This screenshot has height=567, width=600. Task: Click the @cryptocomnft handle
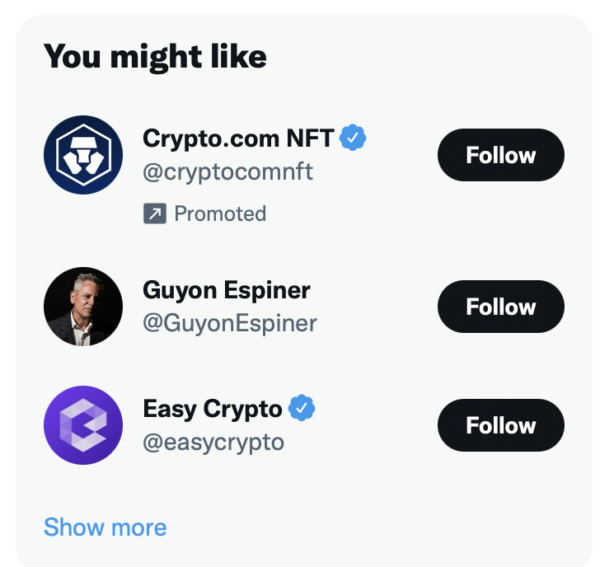click(x=228, y=172)
